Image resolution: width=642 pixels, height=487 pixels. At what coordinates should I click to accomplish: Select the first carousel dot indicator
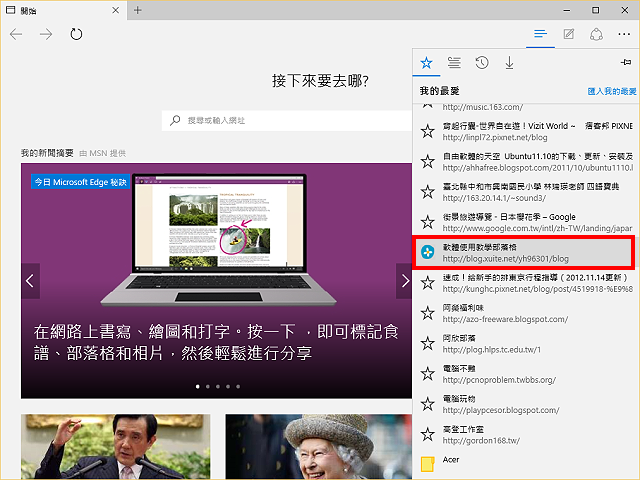tap(198, 386)
